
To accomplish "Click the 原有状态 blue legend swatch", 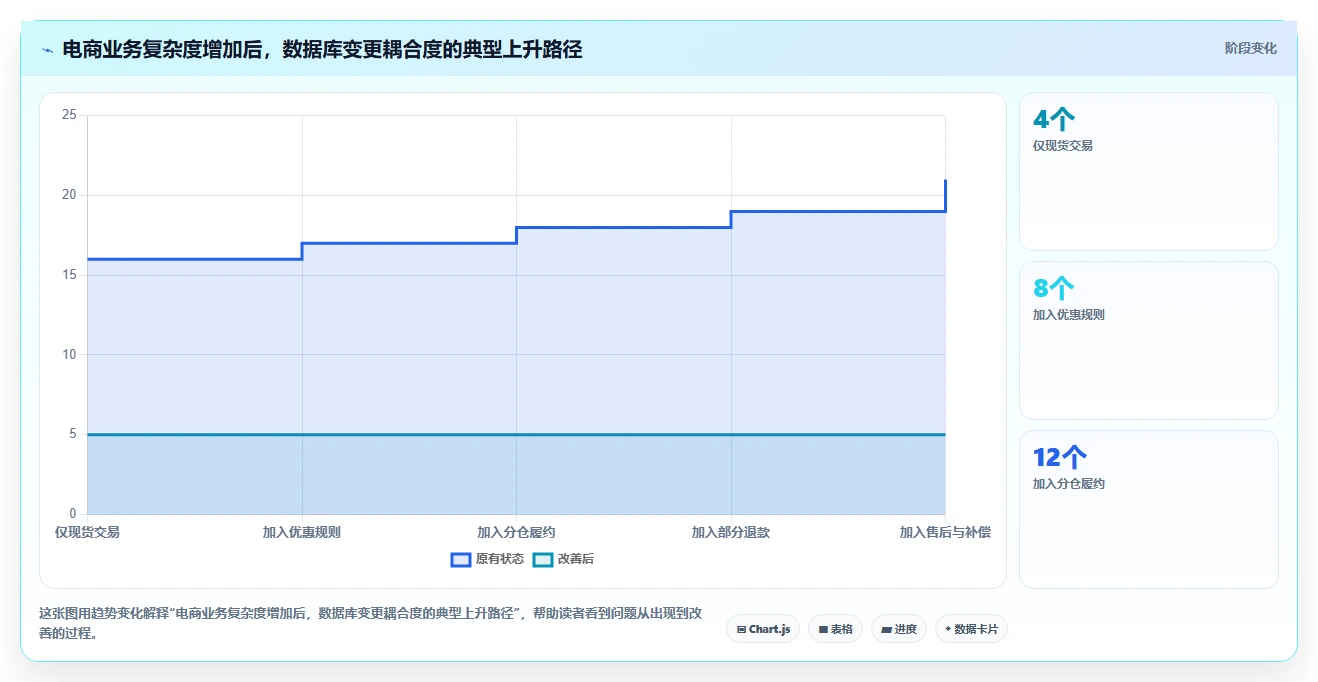I will [x=461, y=560].
